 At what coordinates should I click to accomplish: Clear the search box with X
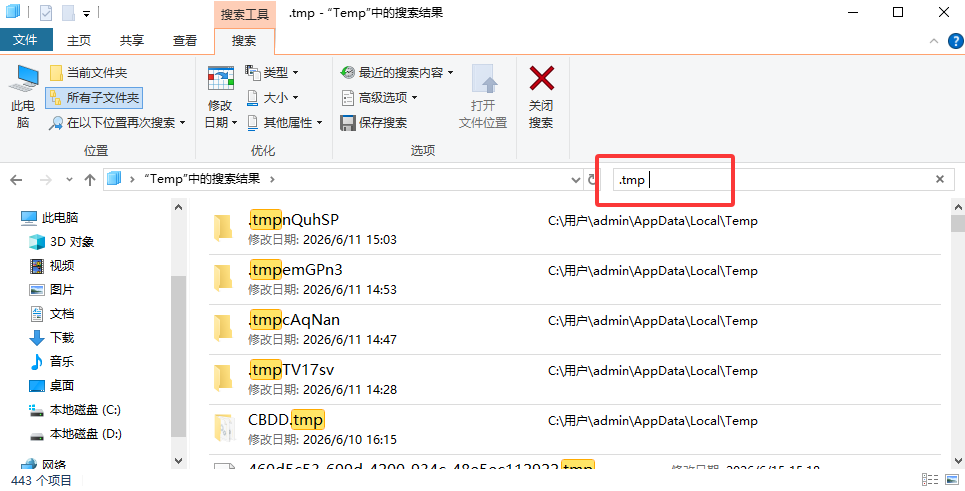940,179
